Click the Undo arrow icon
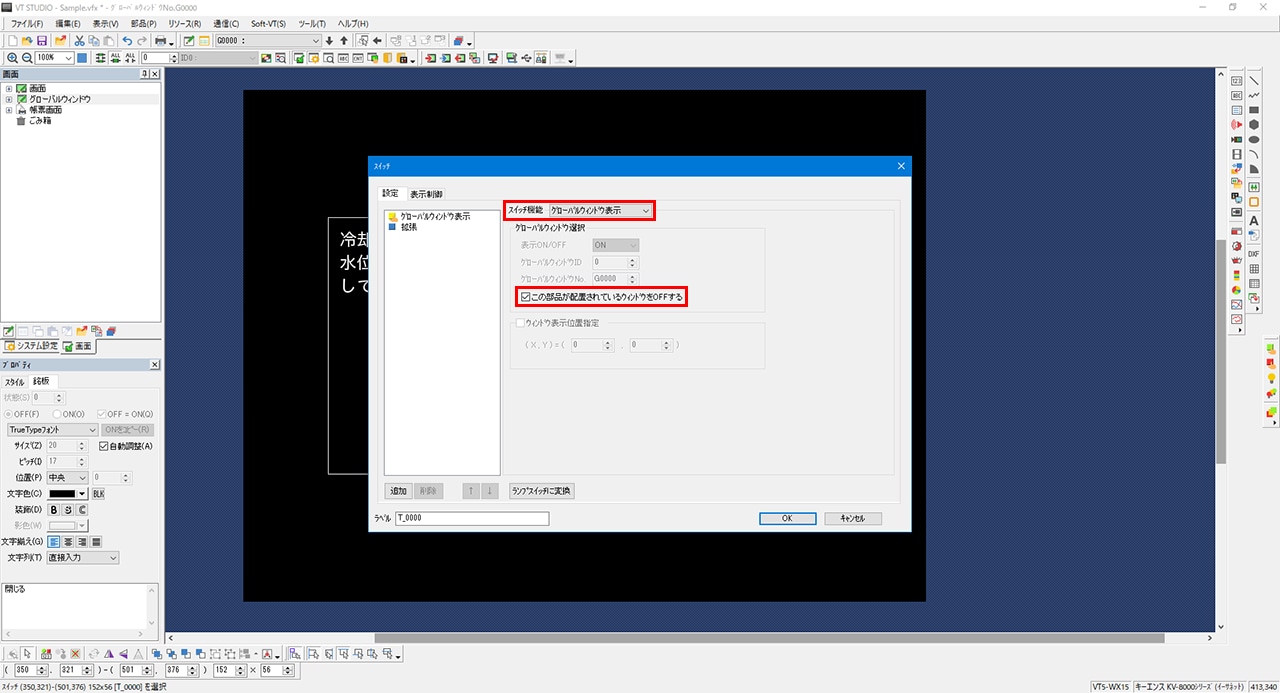This screenshot has height=693, width=1280. click(126, 41)
